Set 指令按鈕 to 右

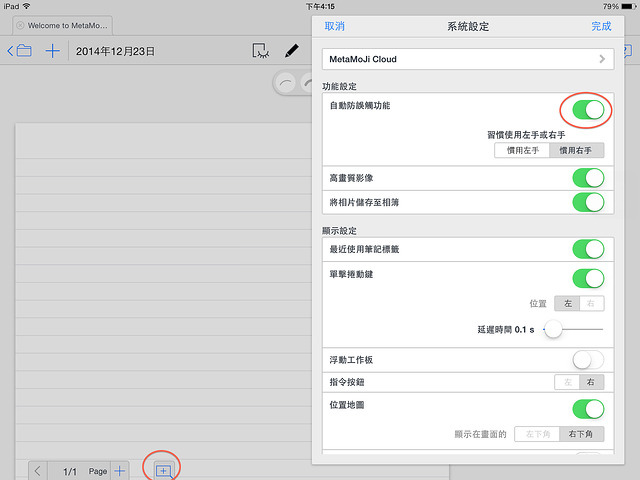(592, 382)
